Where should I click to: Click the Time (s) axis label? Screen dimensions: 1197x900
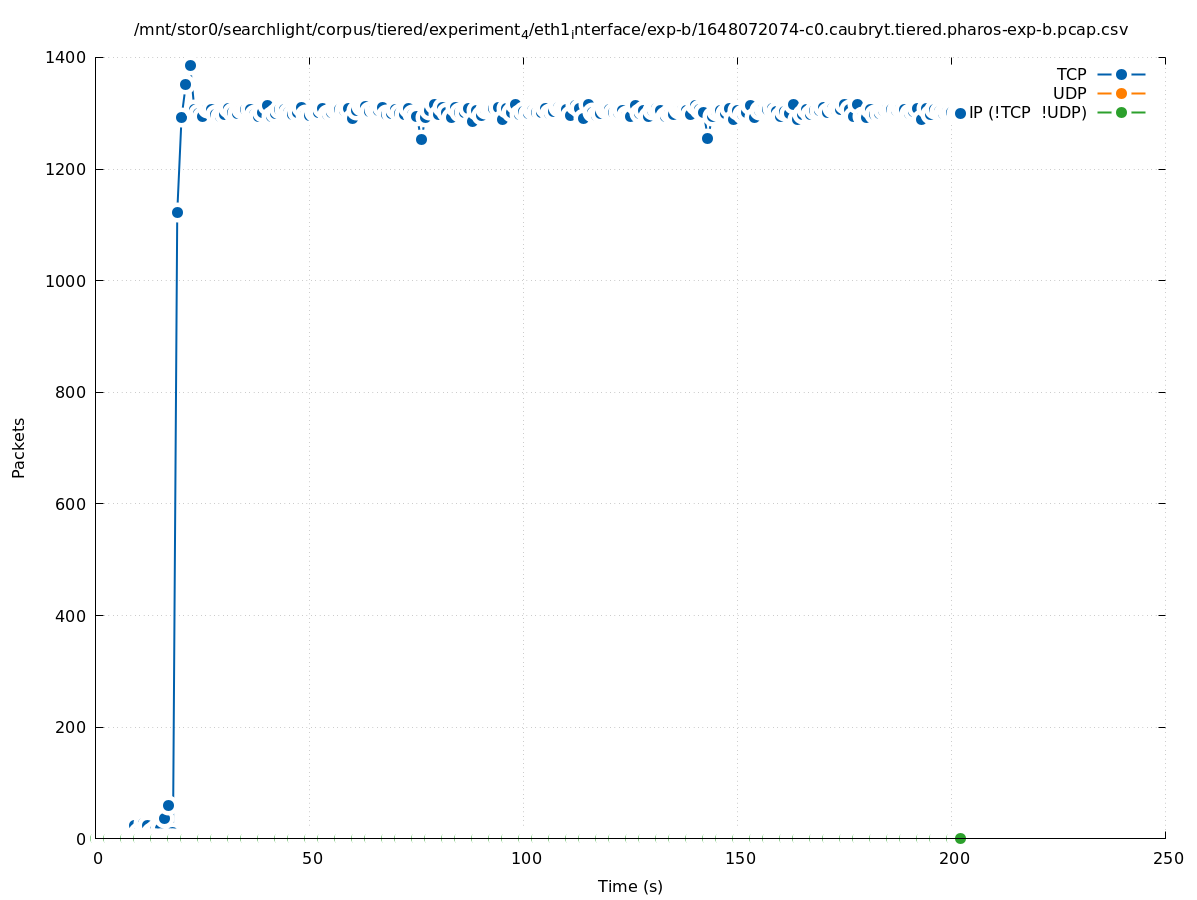click(630, 886)
